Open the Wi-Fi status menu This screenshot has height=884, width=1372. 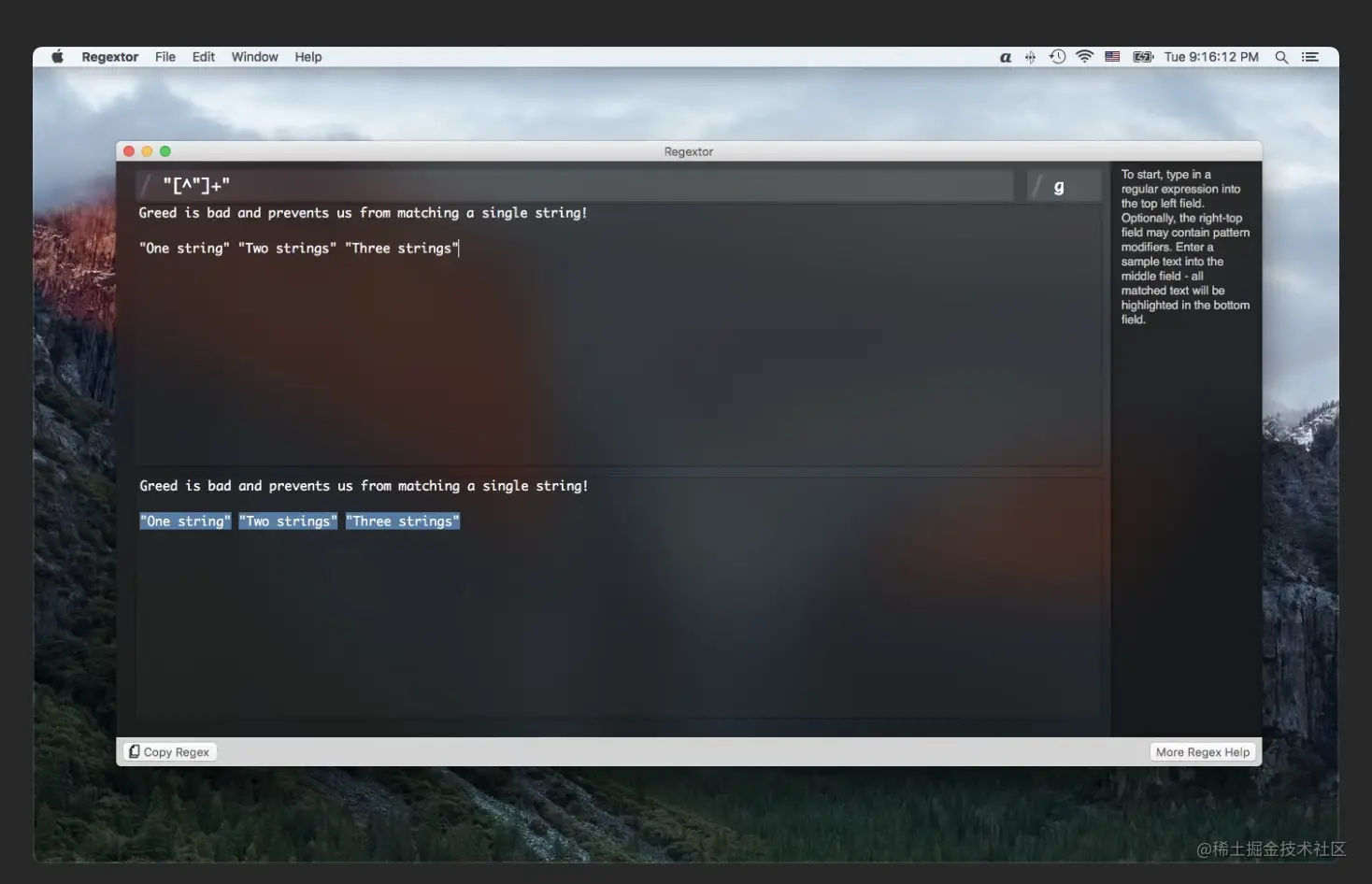[x=1084, y=57]
